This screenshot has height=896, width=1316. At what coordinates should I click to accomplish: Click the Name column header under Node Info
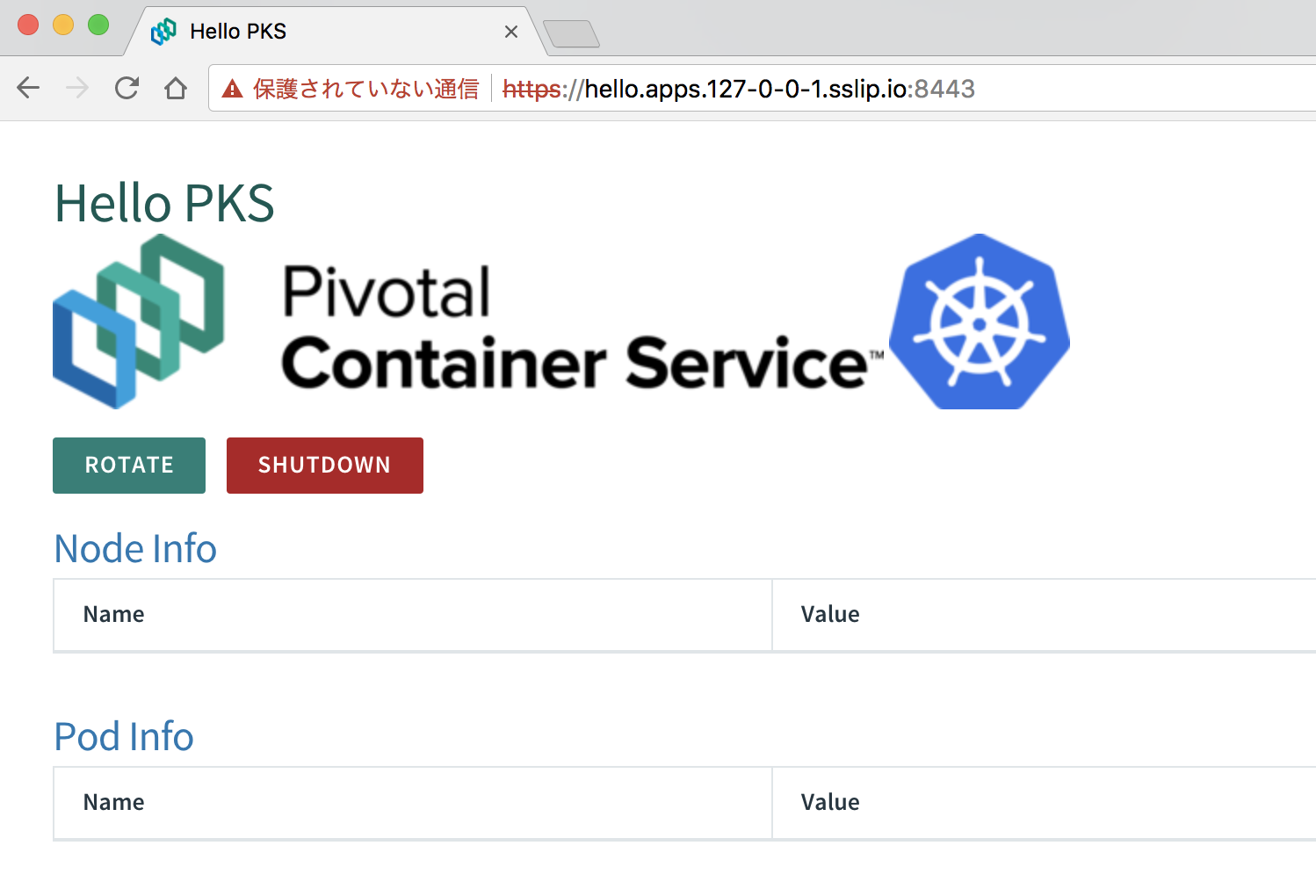pos(113,614)
